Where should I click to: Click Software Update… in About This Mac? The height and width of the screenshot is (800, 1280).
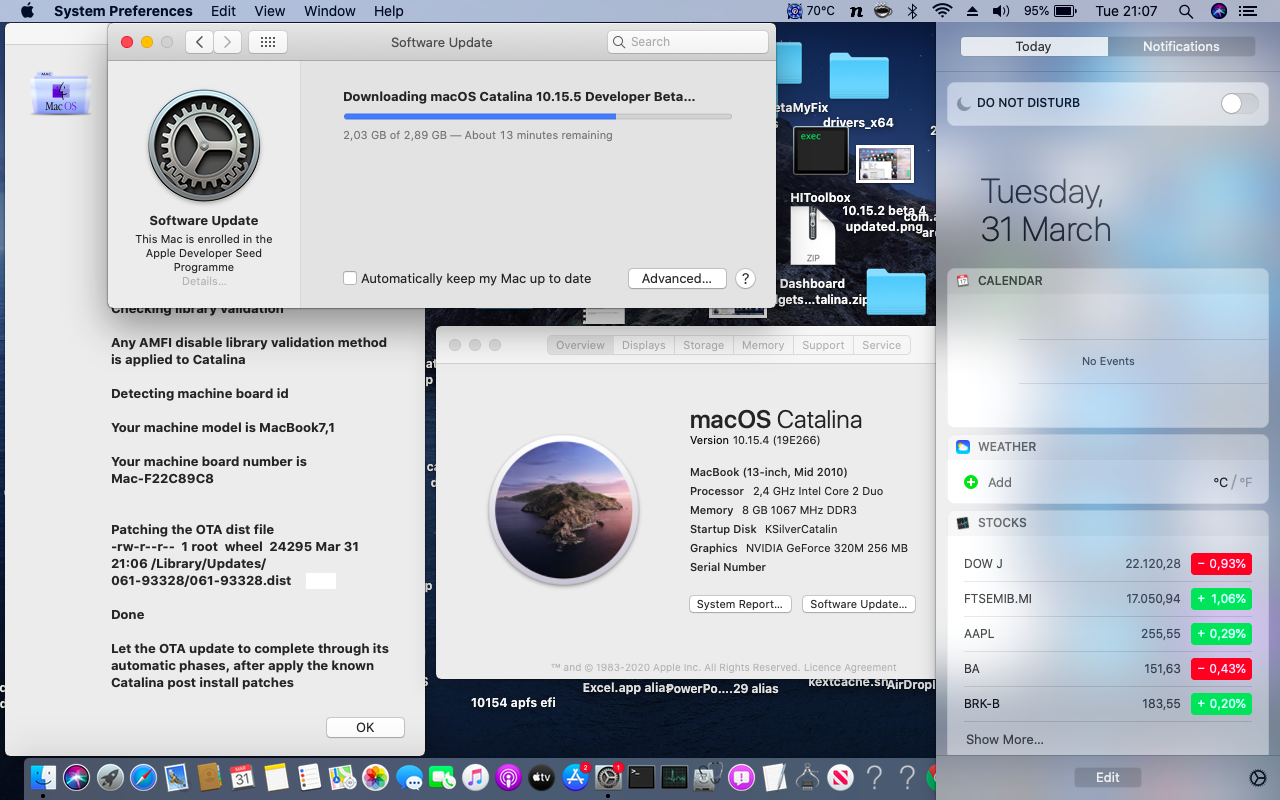pyautogui.click(x=859, y=604)
